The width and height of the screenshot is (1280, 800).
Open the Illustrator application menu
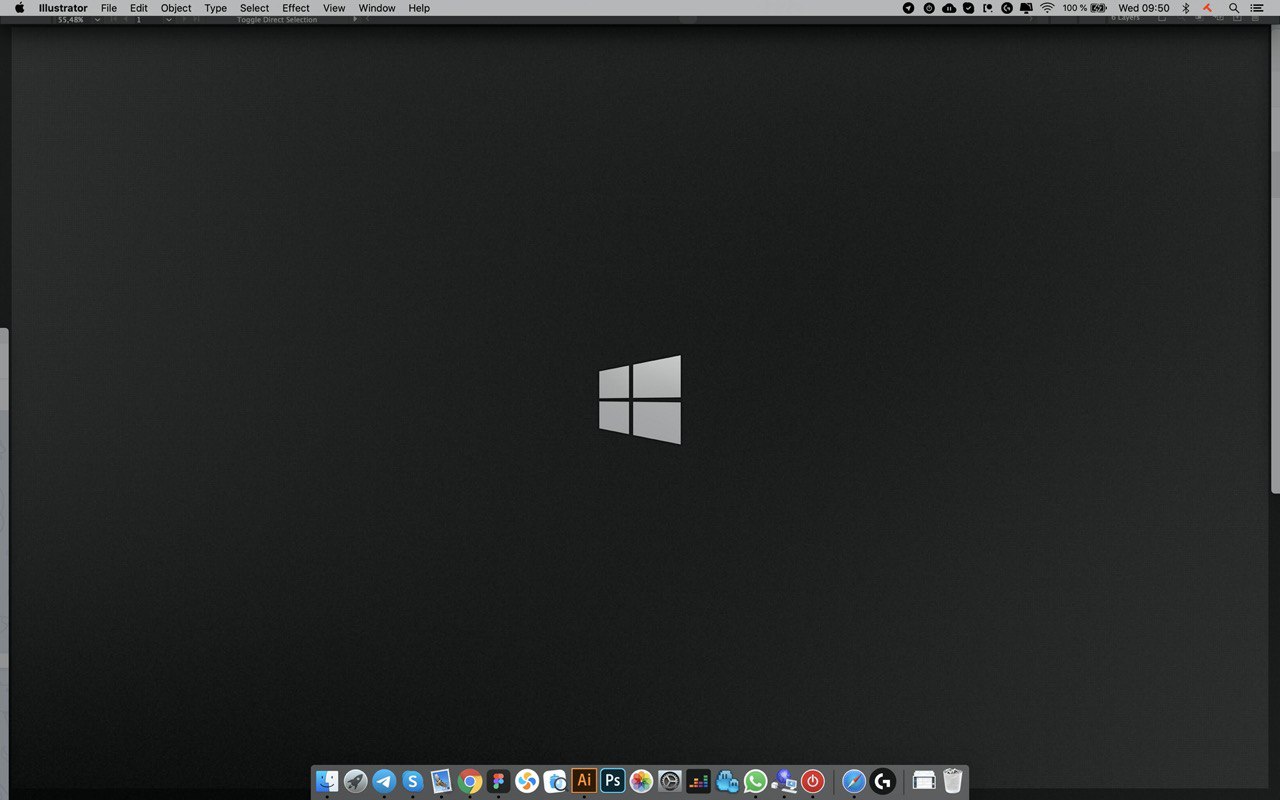pyautogui.click(x=63, y=8)
